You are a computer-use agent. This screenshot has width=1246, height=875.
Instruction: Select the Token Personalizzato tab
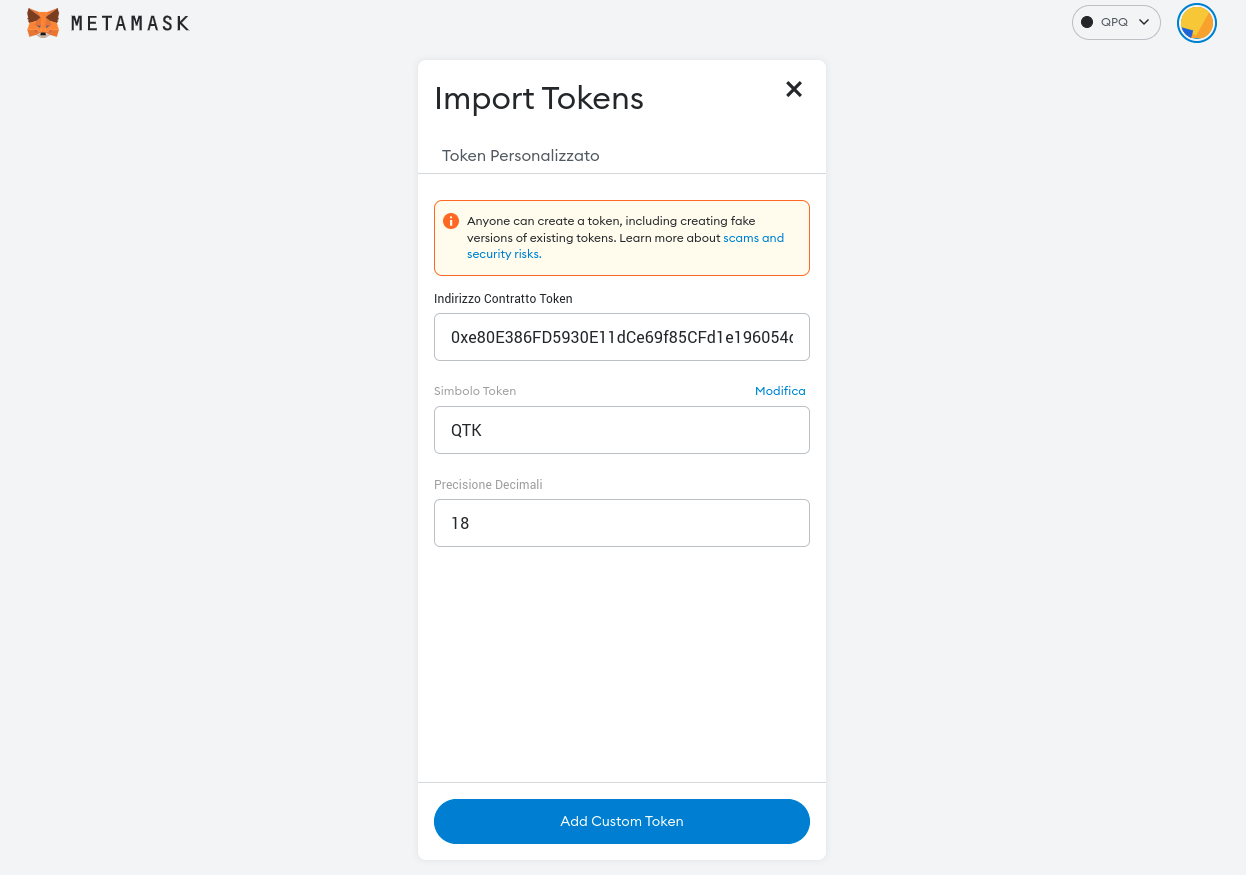point(521,156)
